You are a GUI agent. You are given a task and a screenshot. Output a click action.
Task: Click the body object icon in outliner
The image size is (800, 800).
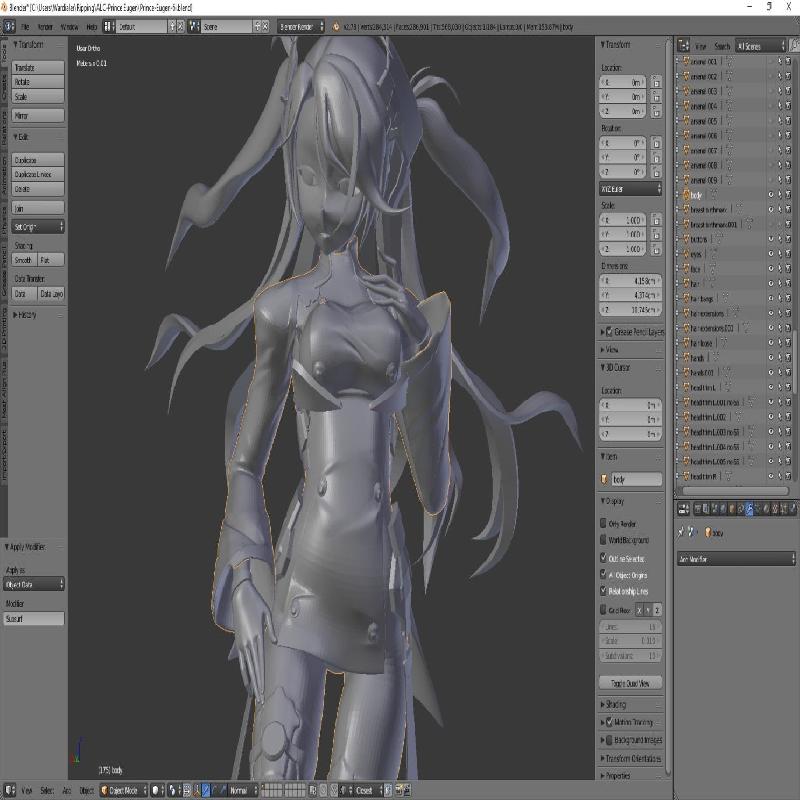point(686,195)
